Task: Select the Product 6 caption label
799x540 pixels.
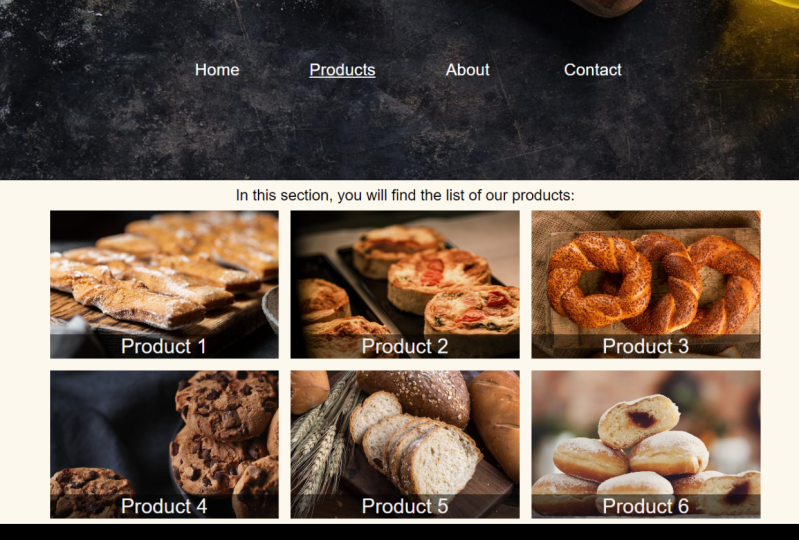Action: 646,506
